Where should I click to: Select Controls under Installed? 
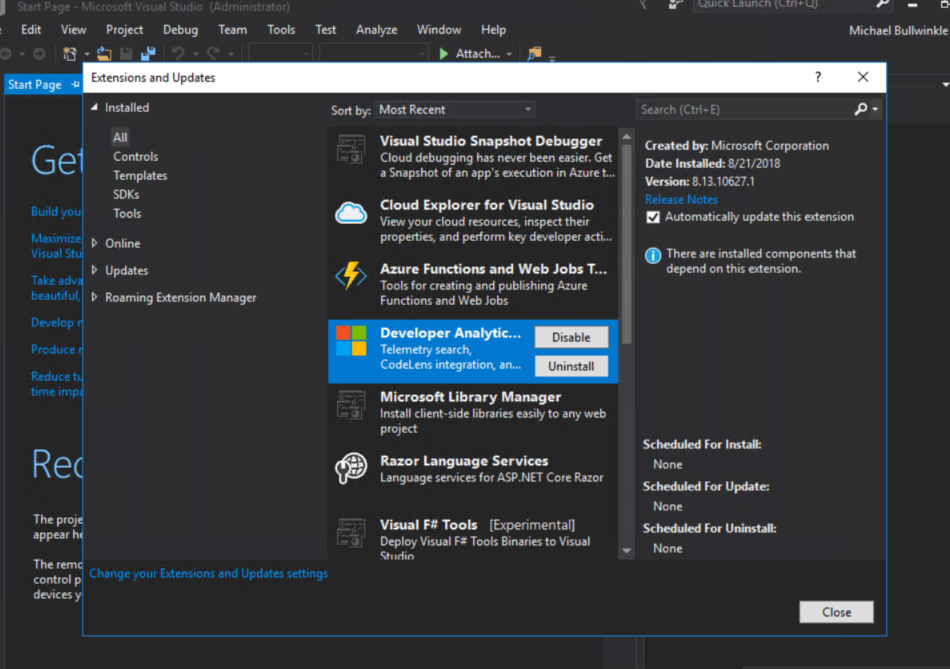click(136, 156)
